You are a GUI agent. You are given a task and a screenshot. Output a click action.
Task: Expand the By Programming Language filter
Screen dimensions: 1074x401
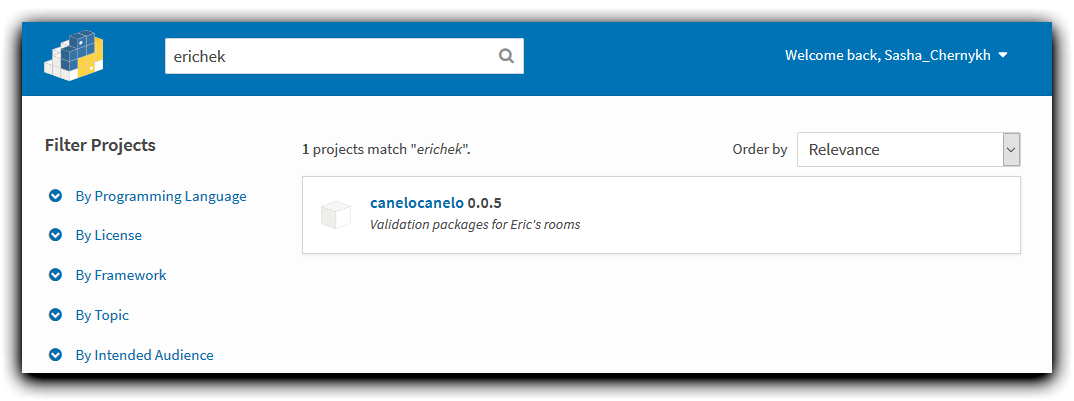pos(161,196)
